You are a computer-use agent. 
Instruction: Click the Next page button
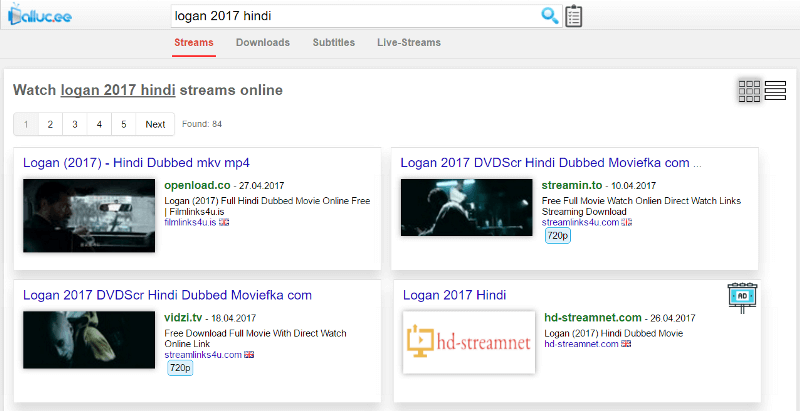pos(155,124)
